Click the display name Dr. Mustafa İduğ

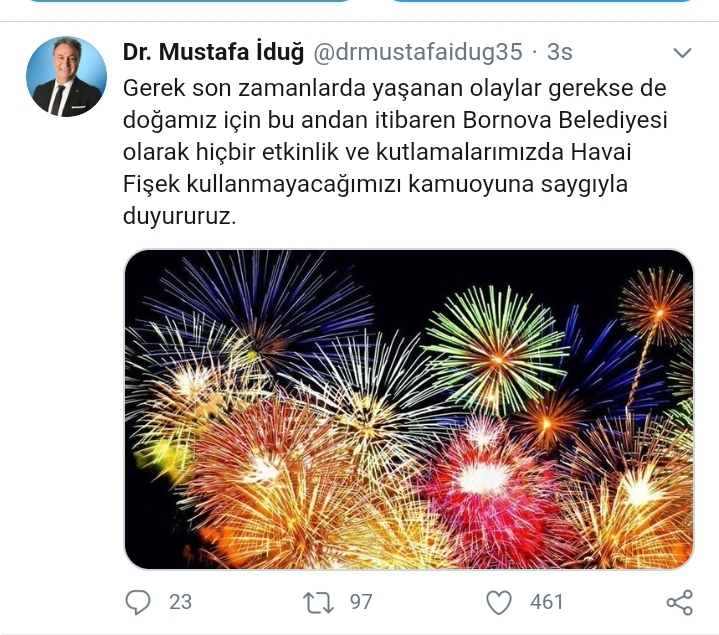(213, 52)
